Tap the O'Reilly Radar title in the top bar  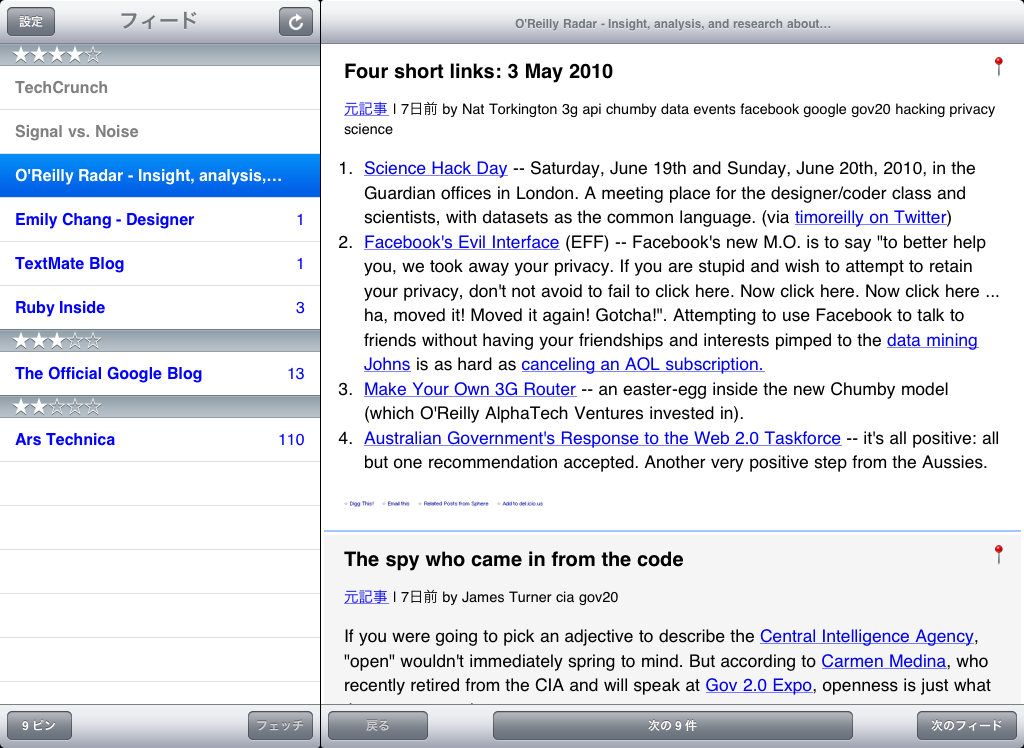pos(673,24)
